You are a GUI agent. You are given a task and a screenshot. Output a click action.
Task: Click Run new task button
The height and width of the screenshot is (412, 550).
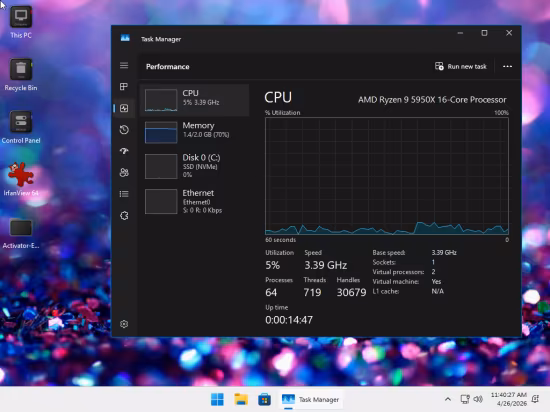click(x=461, y=67)
